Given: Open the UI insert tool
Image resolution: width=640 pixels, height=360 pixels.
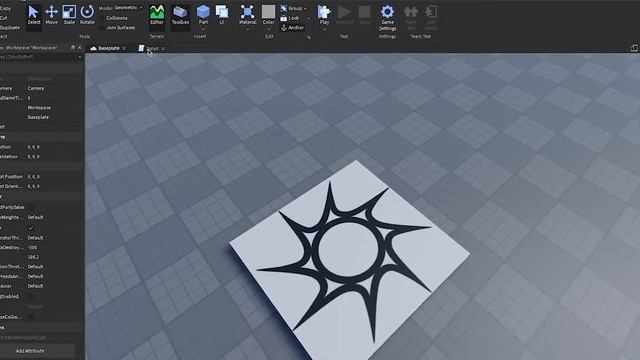Looking at the screenshot, I should coord(222,15).
